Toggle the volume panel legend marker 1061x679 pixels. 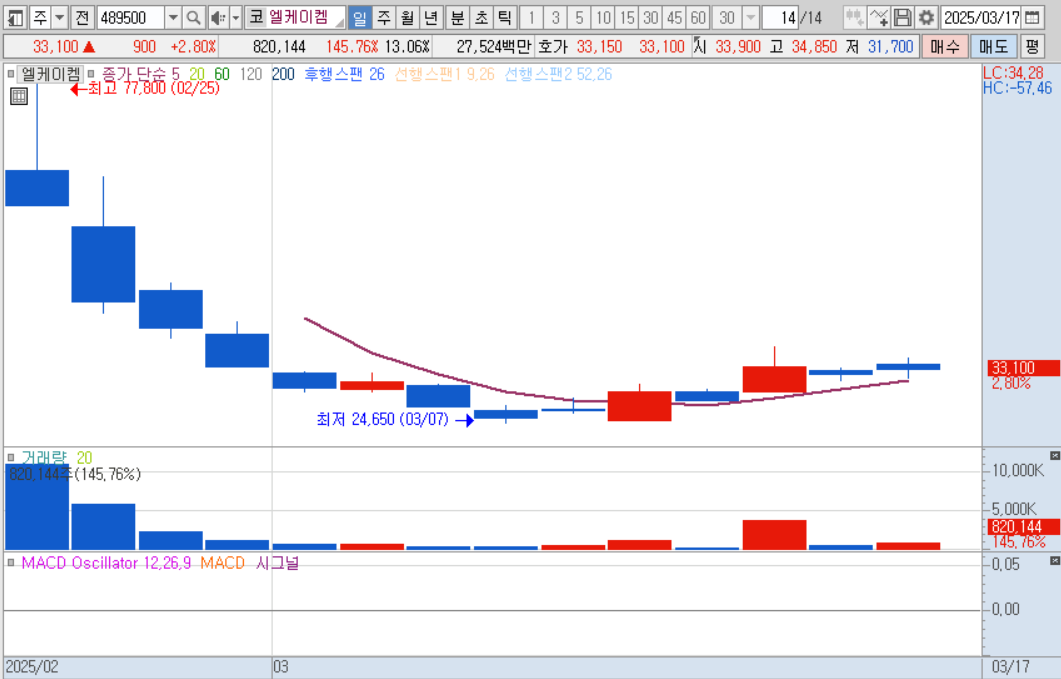click(10, 458)
